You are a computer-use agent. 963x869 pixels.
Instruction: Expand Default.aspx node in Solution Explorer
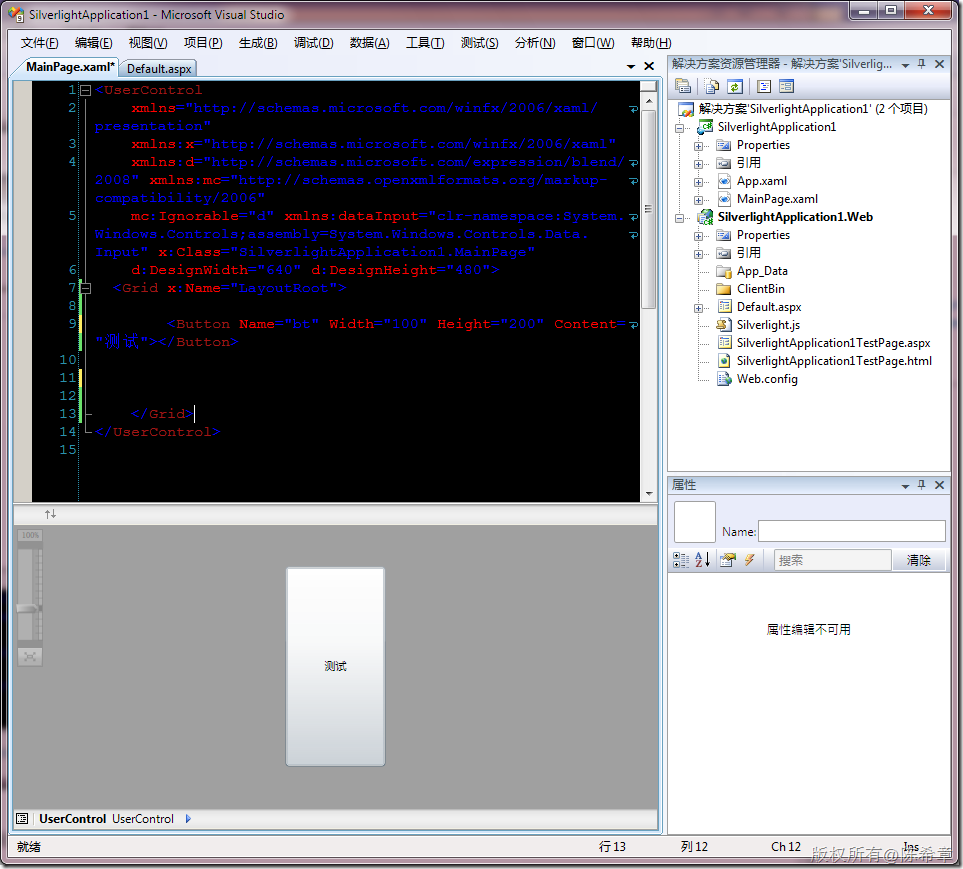click(x=698, y=308)
